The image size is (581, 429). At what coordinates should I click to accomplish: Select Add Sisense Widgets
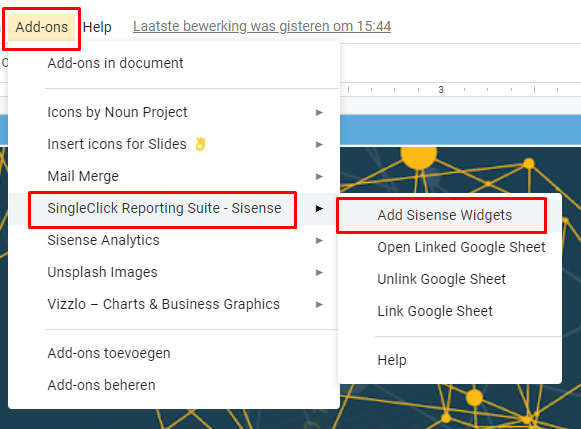[x=444, y=215]
